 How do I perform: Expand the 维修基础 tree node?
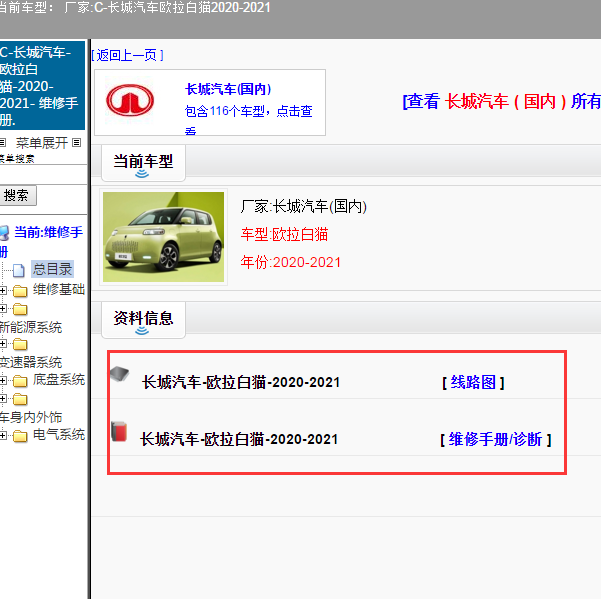[3, 290]
